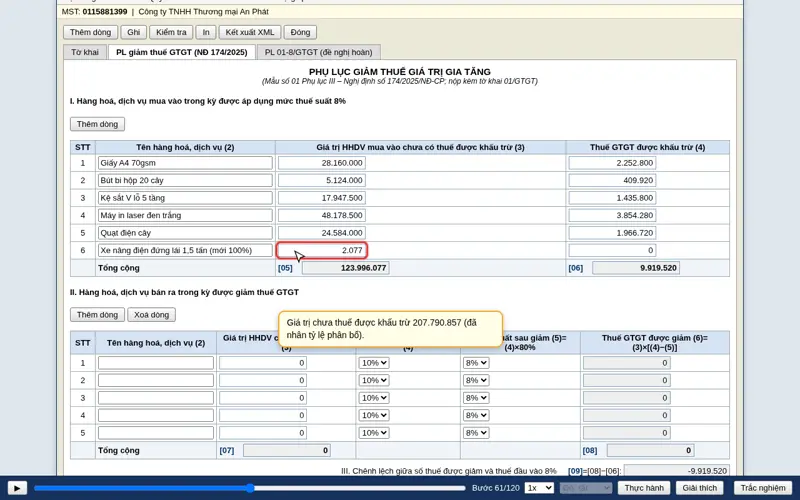Open the 10% dropdown in section II row 4
Viewport: 800px width, 500px height.
coord(373,415)
